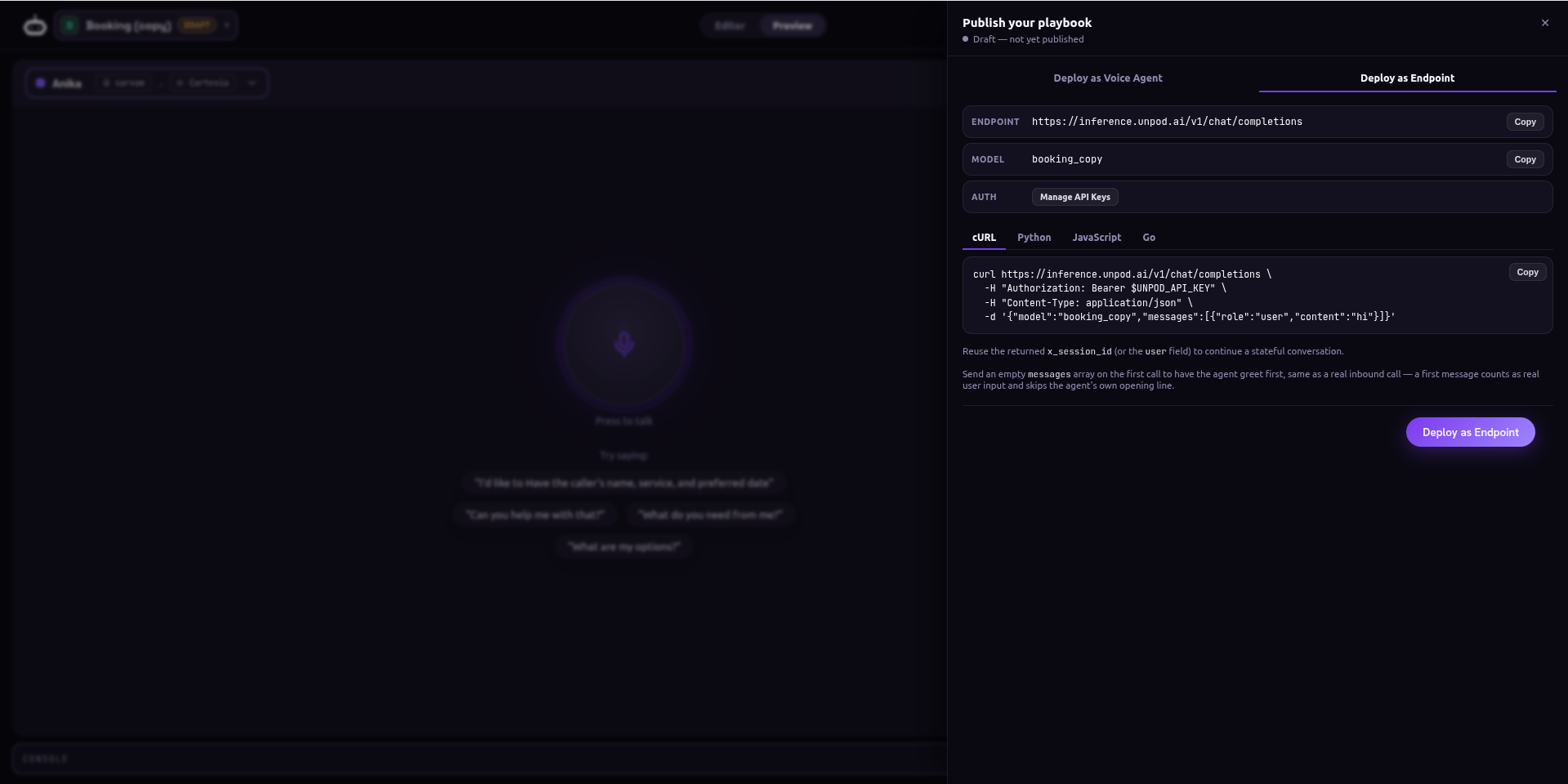The image size is (1568, 784).
Task: Click the MODEL label
Action: pyautogui.click(x=988, y=159)
